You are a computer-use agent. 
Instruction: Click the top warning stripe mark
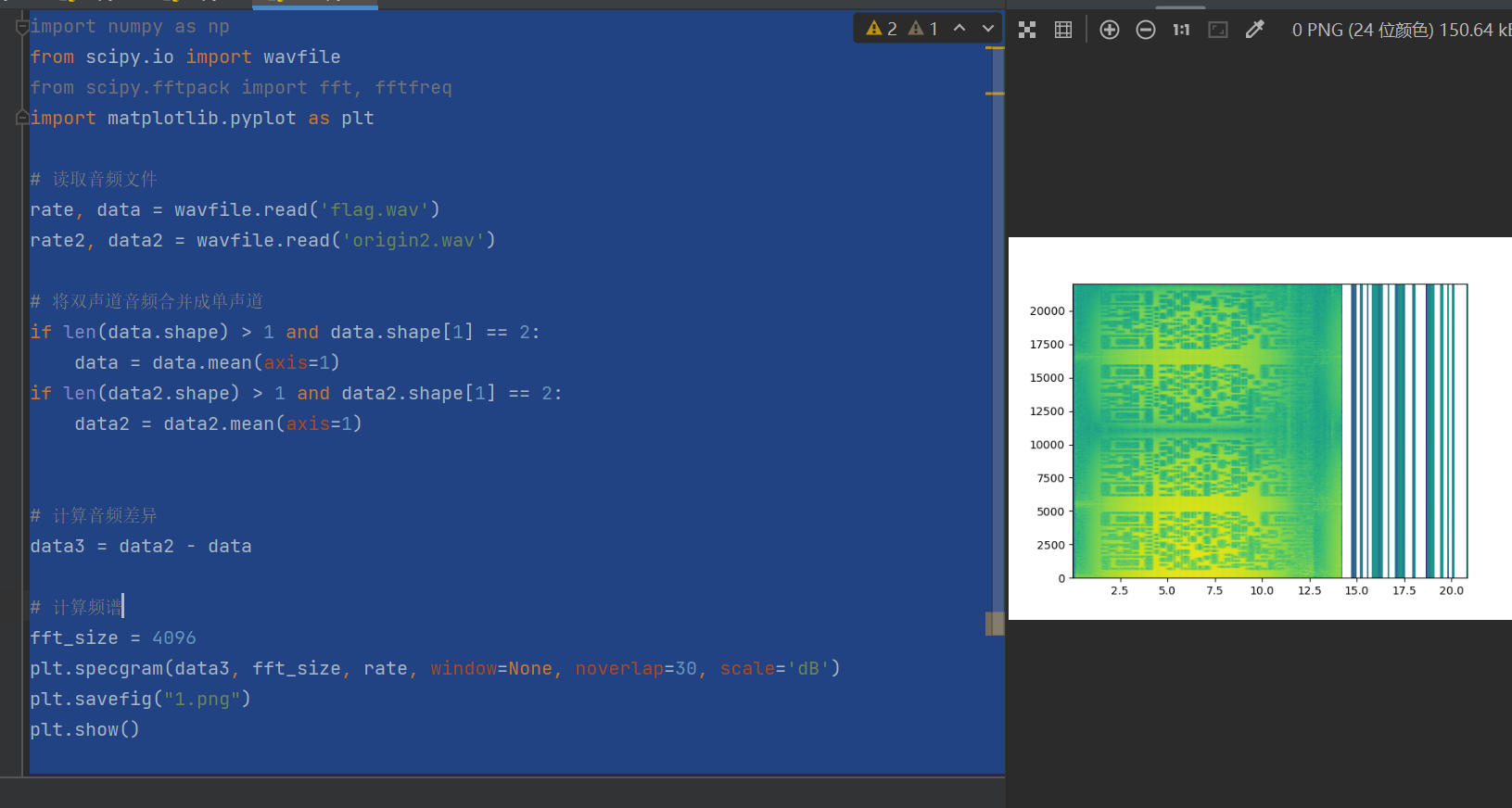click(x=995, y=48)
